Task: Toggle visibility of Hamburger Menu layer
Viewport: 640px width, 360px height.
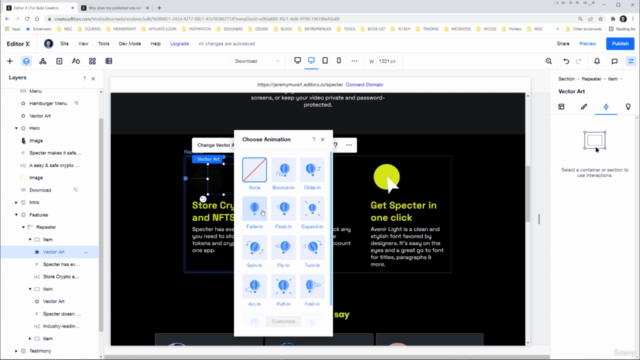Action: pos(76,103)
